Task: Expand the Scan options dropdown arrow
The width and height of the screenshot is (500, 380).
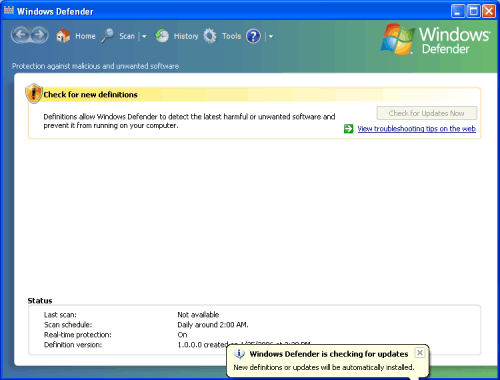Action: [x=144, y=36]
